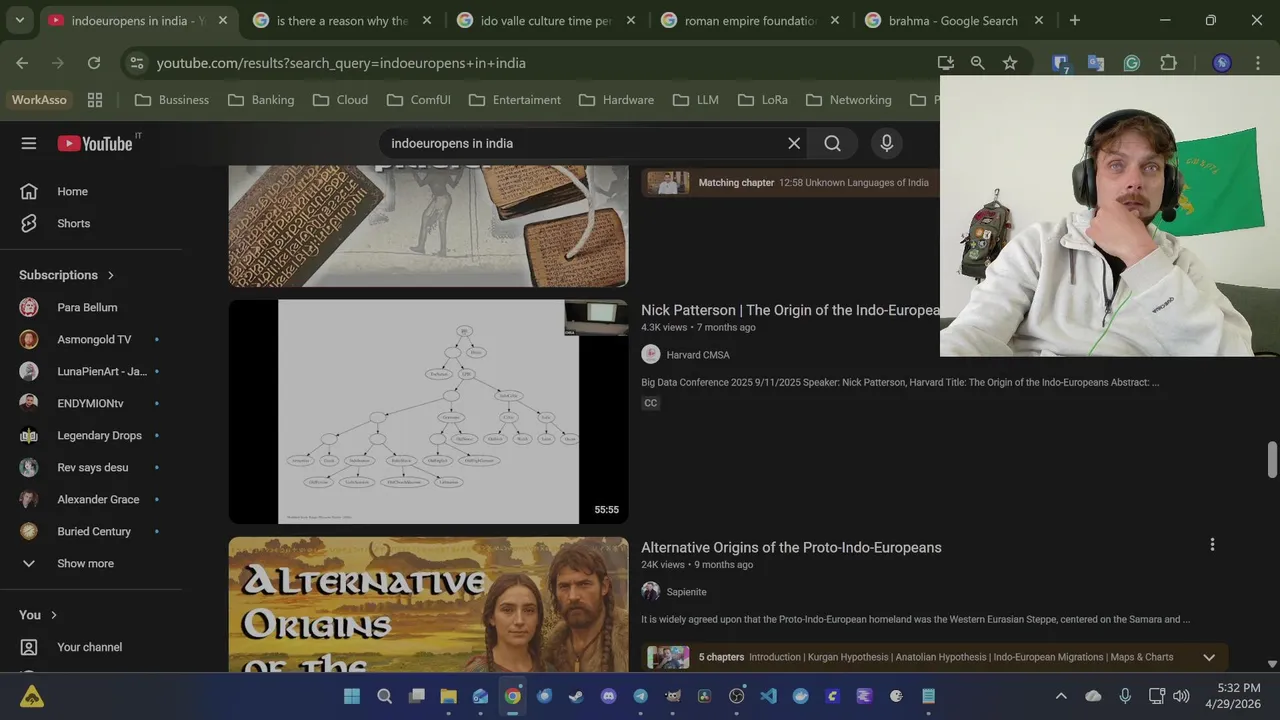Open Steam from the taskbar
The width and height of the screenshot is (1280, 720).
click(577, 696)
